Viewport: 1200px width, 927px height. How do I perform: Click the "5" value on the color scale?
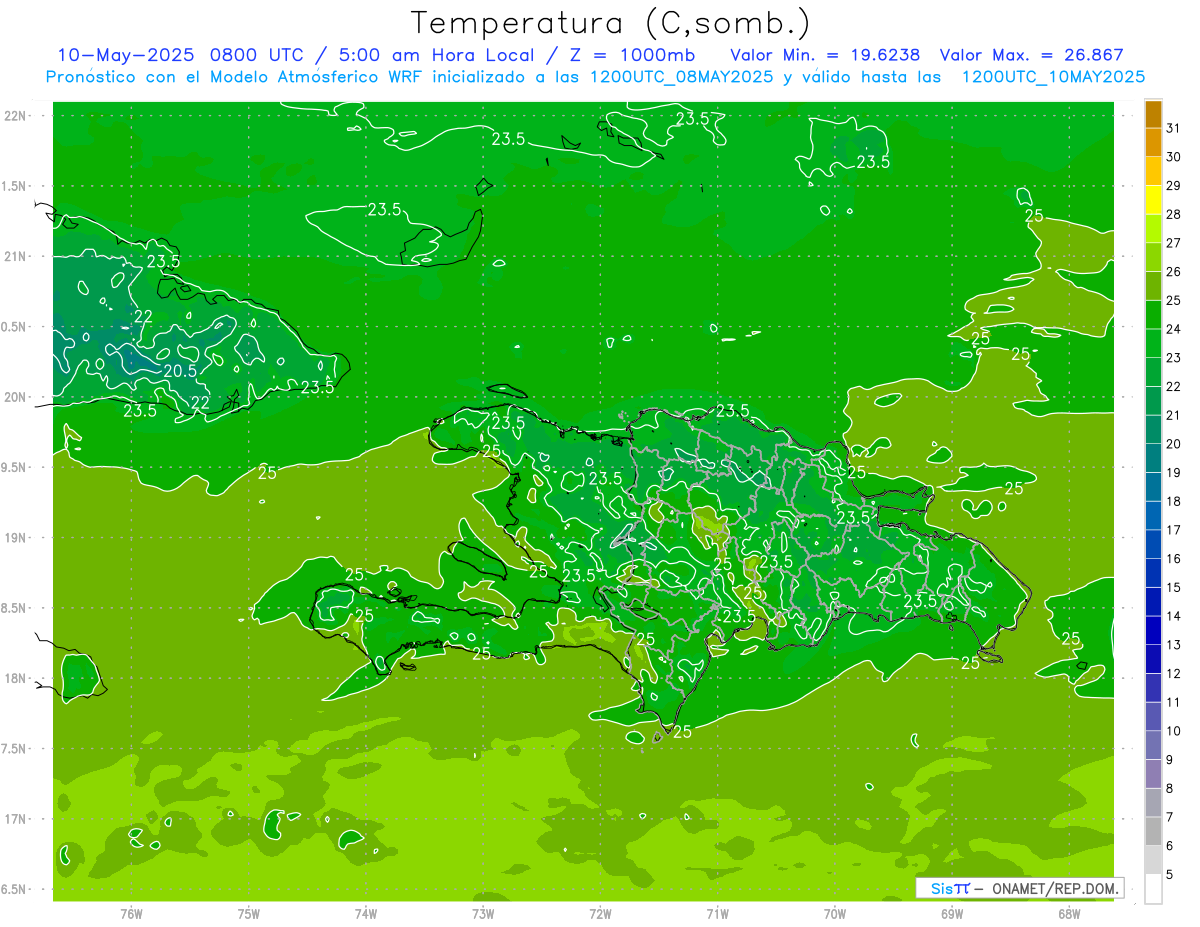point(1170,874)
